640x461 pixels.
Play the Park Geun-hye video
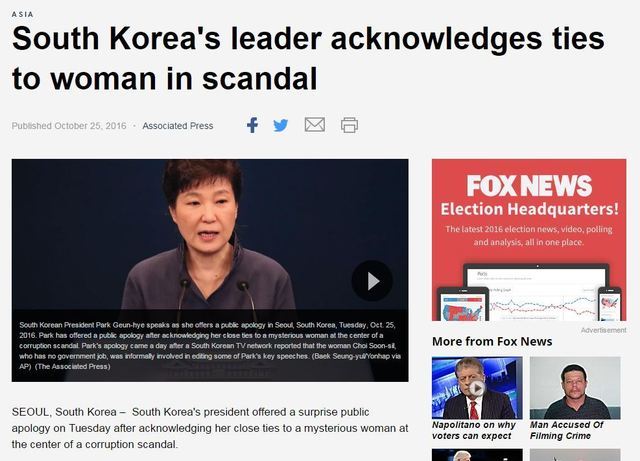click(x=372, y=281)
